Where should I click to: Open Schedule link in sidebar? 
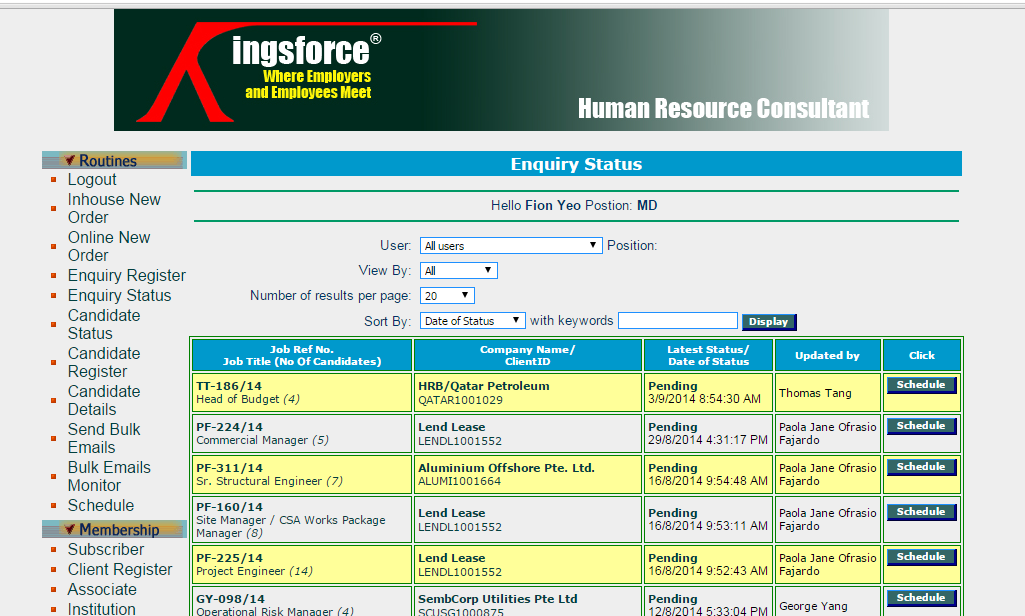point(101,505)
